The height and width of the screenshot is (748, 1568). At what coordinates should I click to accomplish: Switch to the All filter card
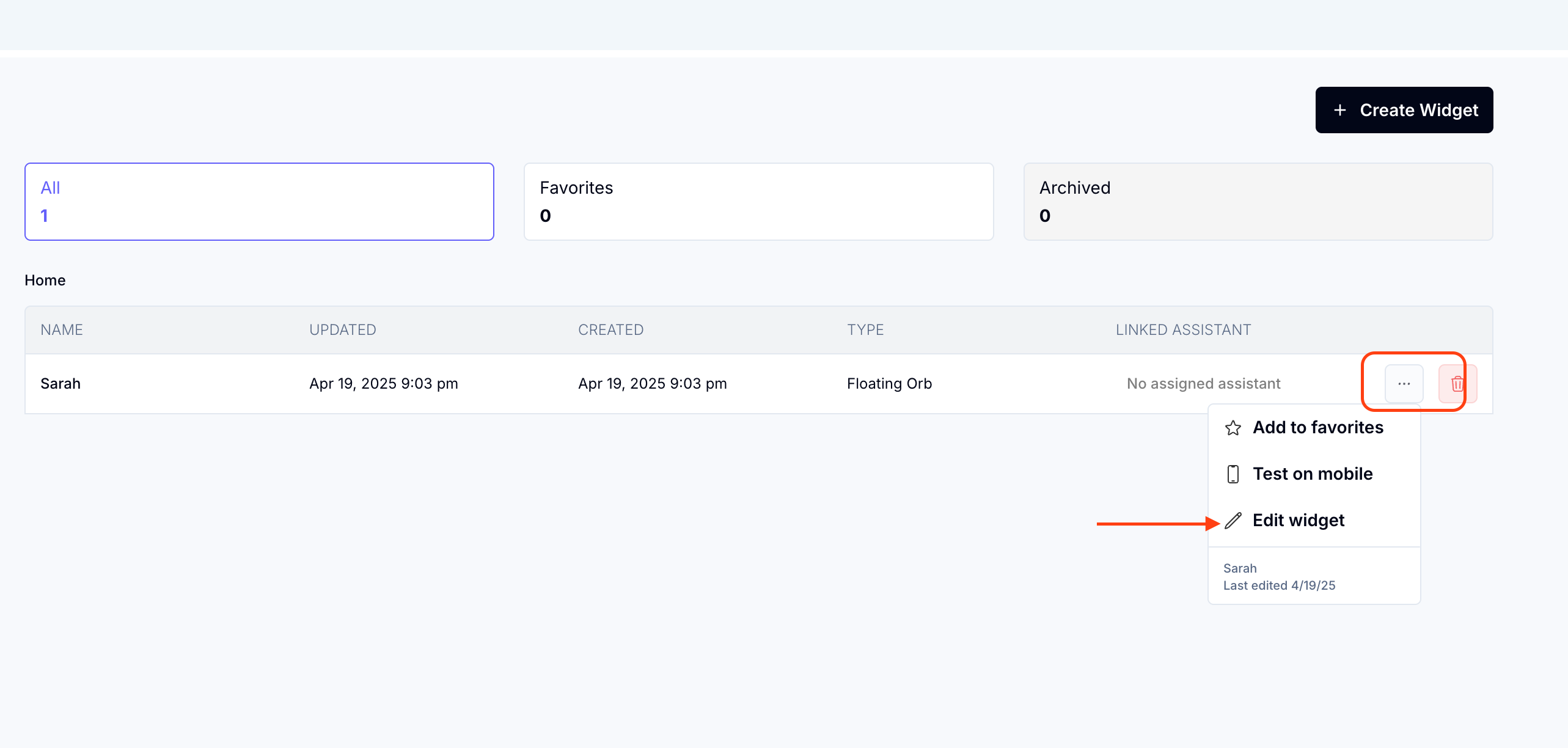tap(259, 202)
